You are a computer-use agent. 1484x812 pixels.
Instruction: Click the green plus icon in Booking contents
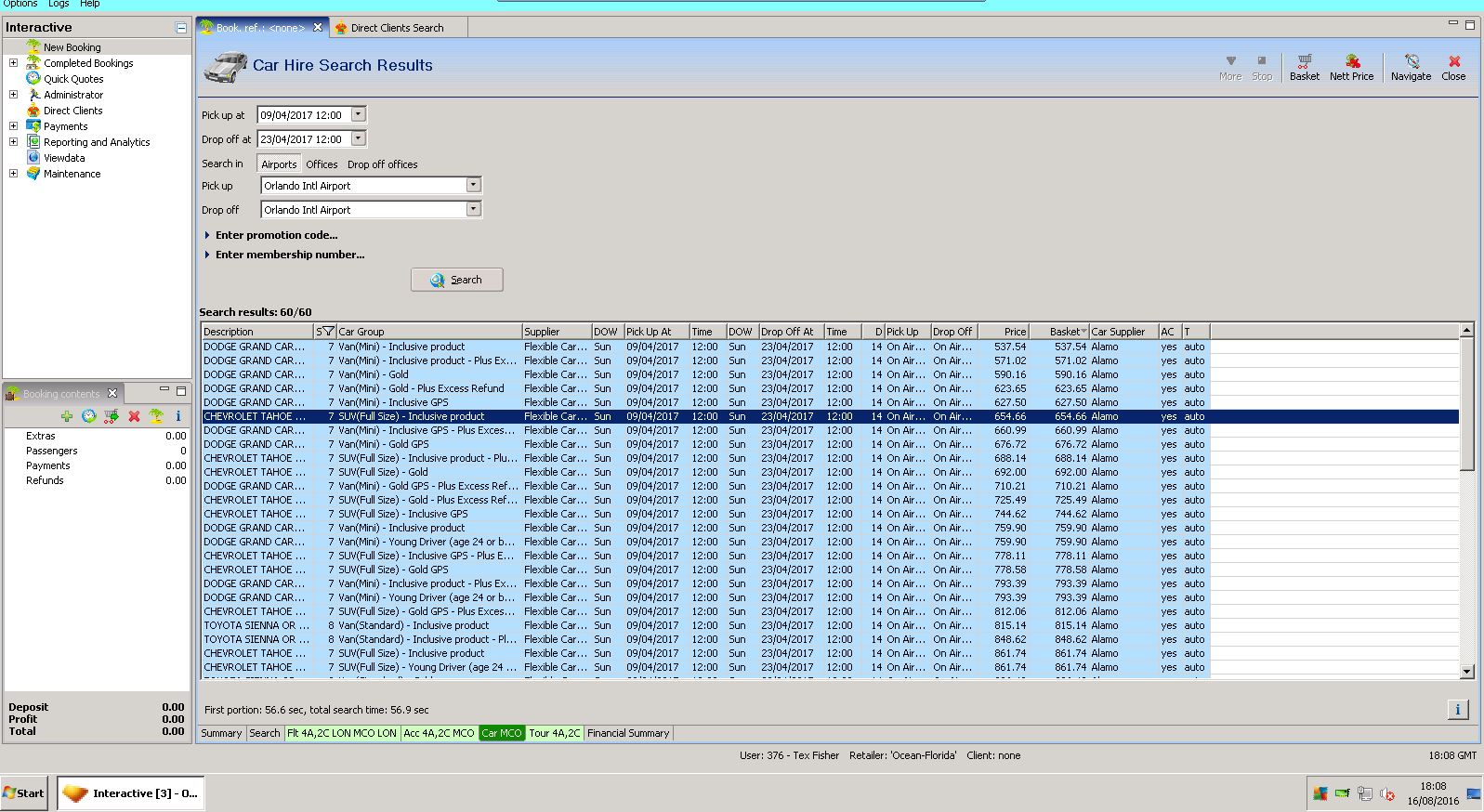(67, 416)
